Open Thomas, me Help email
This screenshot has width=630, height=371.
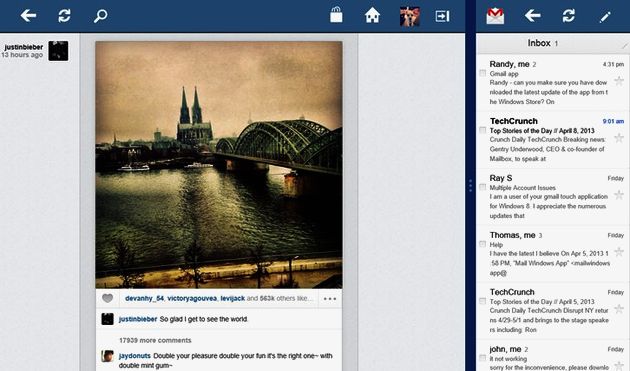click(552, 254)
